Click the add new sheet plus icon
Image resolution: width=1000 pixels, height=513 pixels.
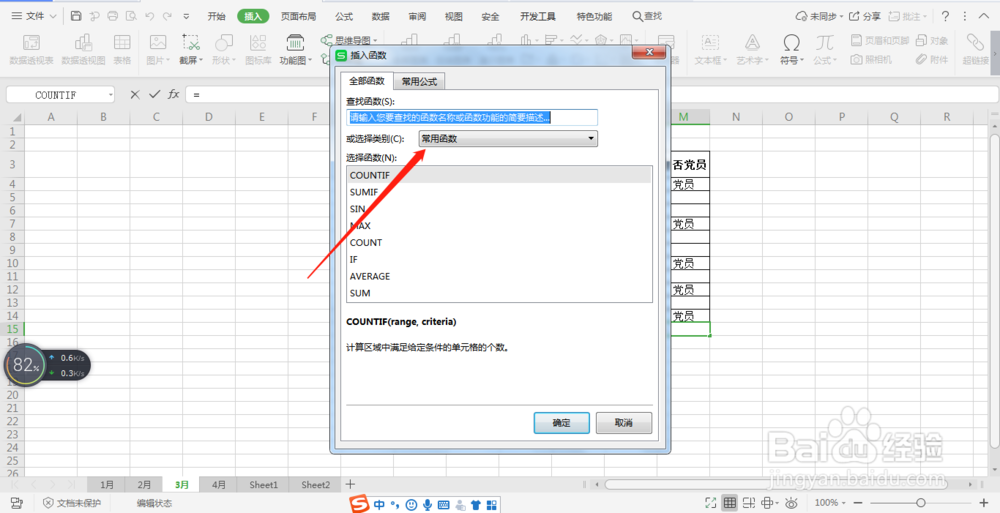point(349,484)
